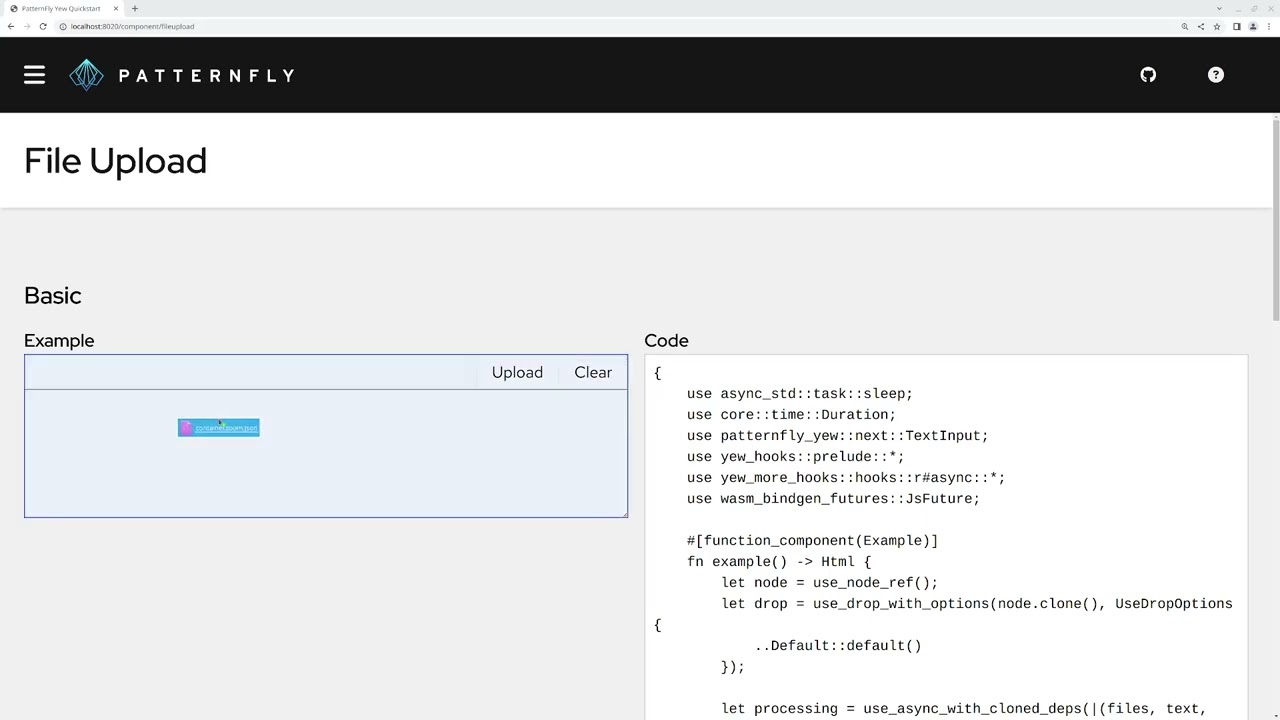This screenshot has height=720, width=1280.
Task: Click the file name text input
Action: pos(252,372)
